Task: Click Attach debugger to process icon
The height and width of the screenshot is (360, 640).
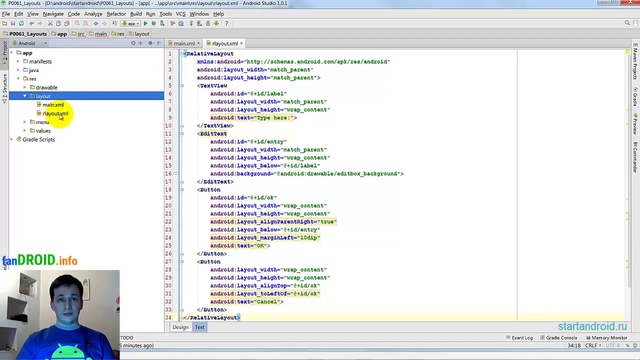Action: pyautogui.click(x=162, y=24)
